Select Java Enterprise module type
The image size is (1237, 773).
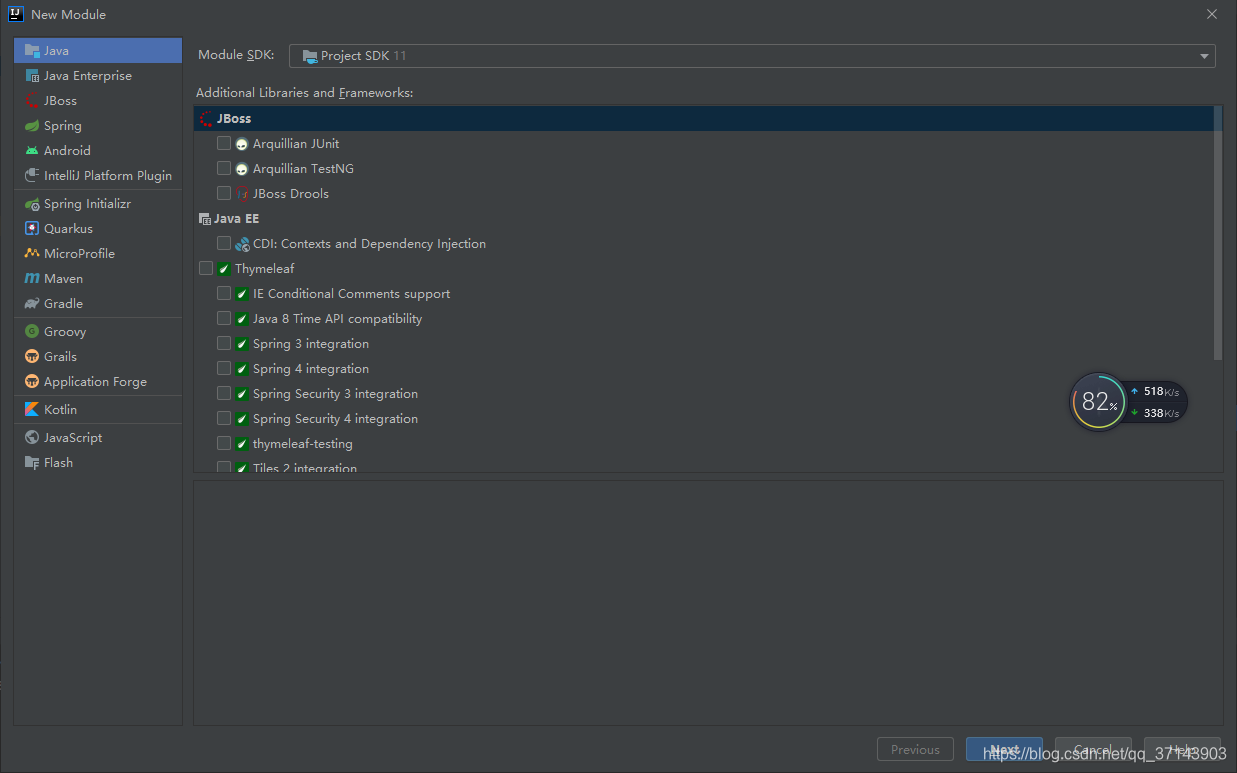(x=98, y=75)
